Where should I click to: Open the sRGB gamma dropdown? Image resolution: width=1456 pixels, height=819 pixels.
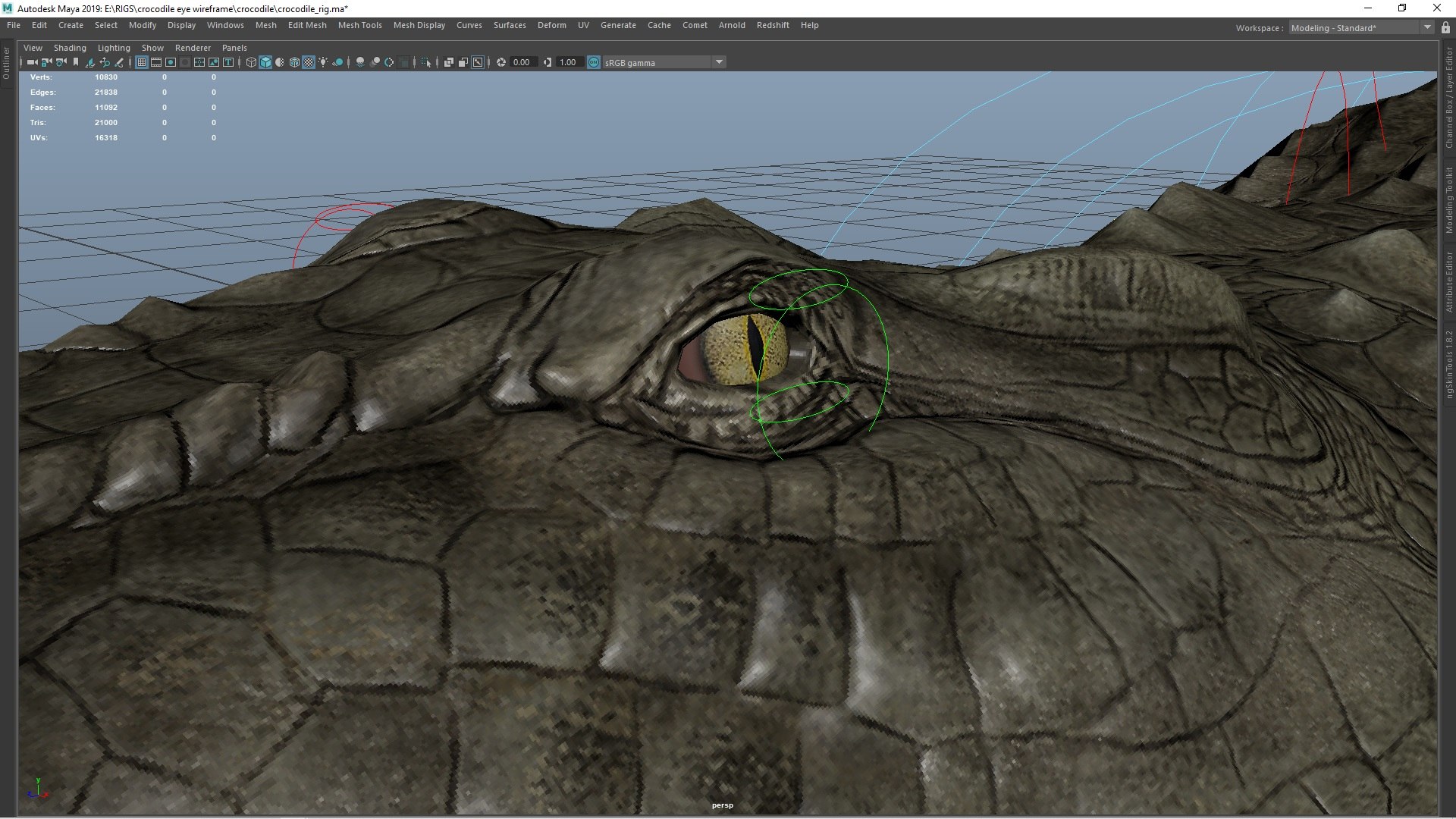(664, 62)
